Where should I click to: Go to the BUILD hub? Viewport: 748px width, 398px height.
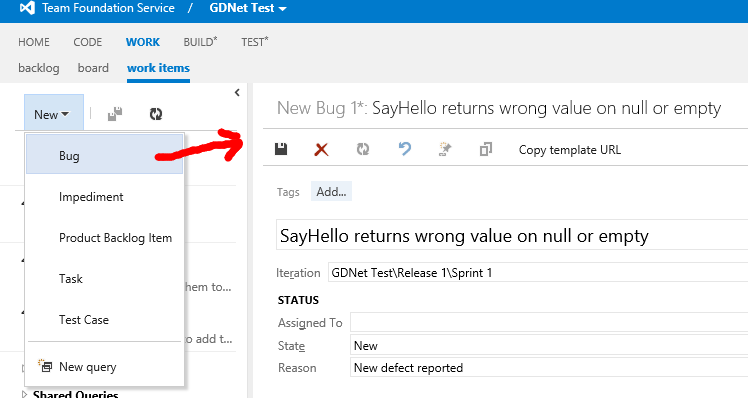(200, 42)
